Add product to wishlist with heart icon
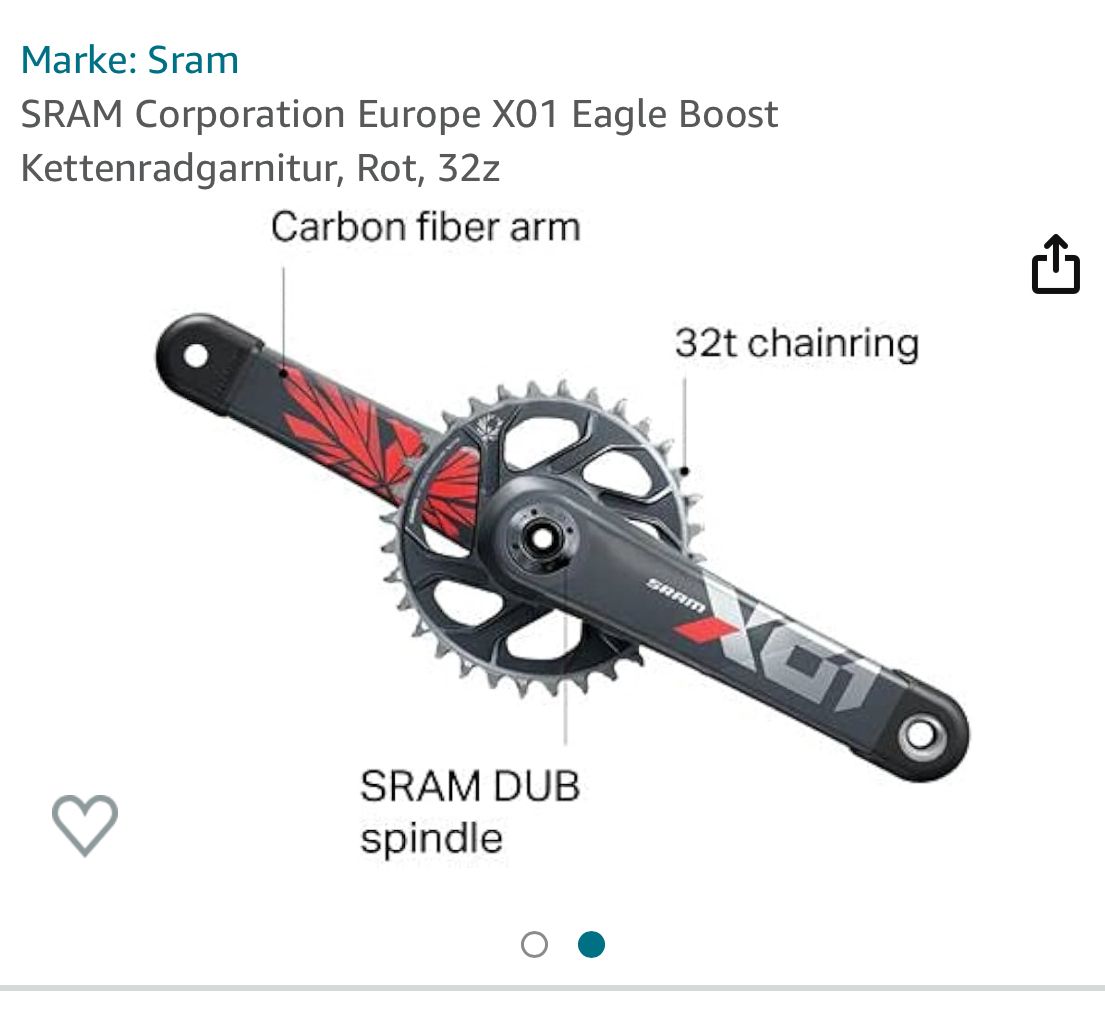Screen dimensions: 1105x1015 coord(85,825)
